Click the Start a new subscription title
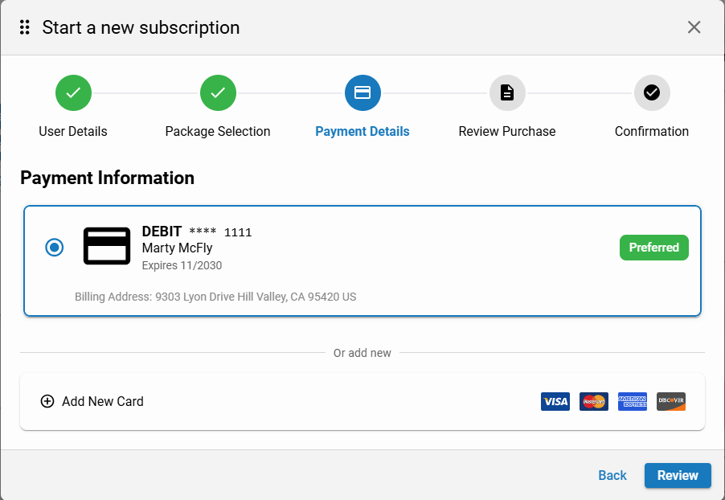The width and height of the screenshot is (725, 500). [141, 28]
